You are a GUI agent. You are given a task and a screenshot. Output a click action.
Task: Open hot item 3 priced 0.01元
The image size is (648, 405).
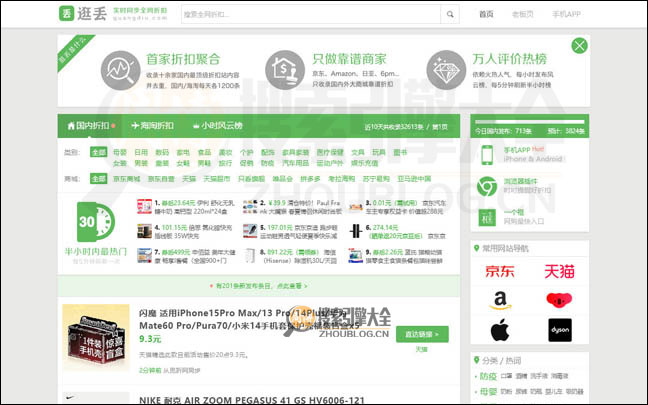click(405, 207)
